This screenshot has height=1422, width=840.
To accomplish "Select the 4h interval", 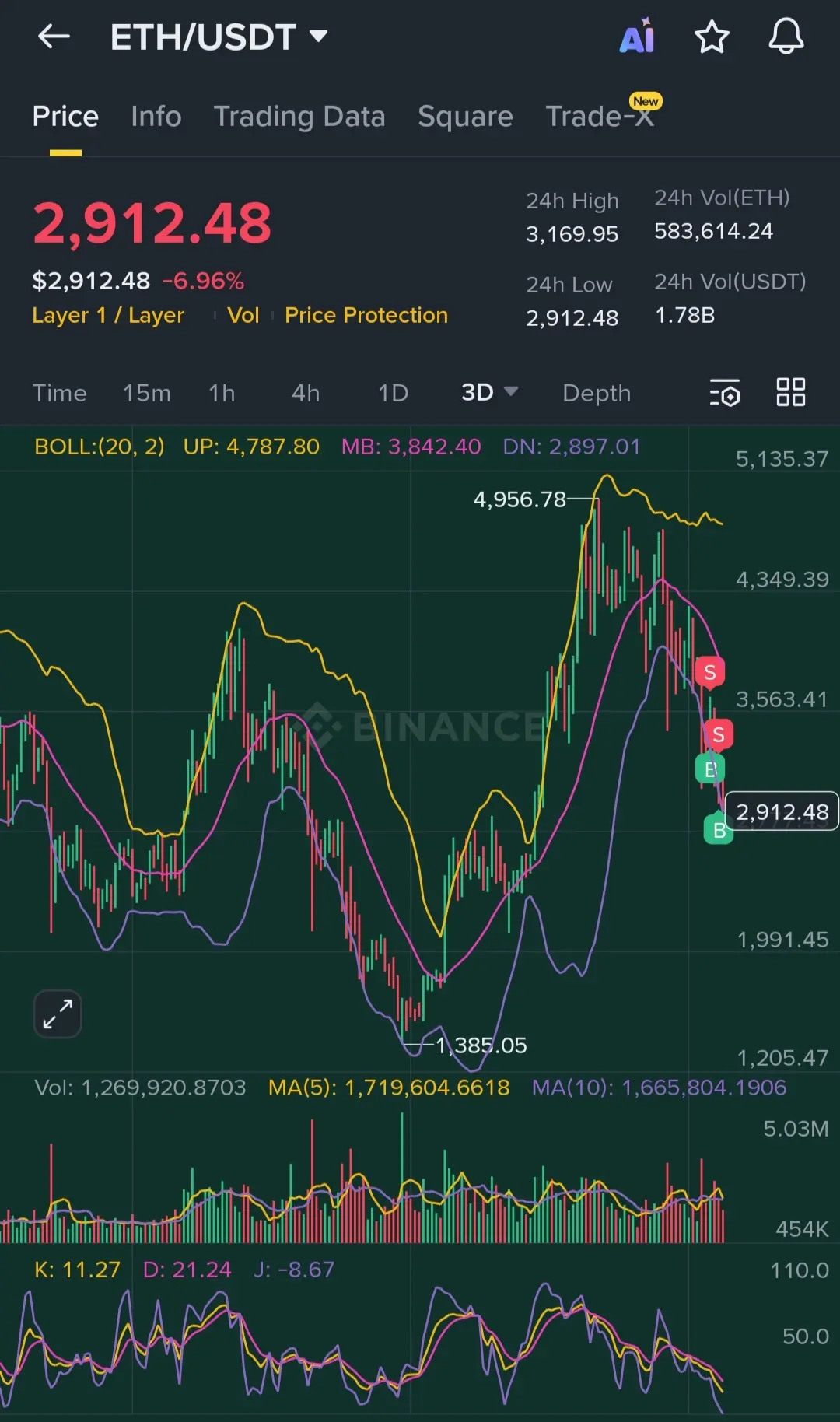I will [306, 393].
